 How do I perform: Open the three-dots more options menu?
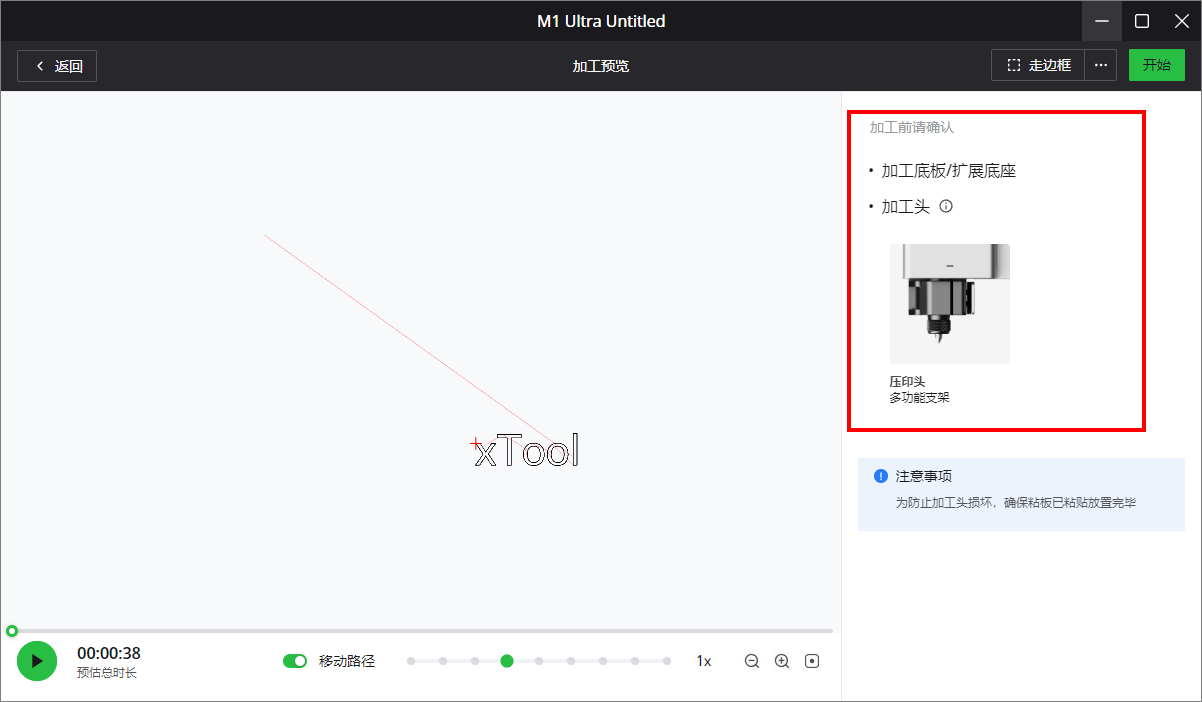(1101, 66)
